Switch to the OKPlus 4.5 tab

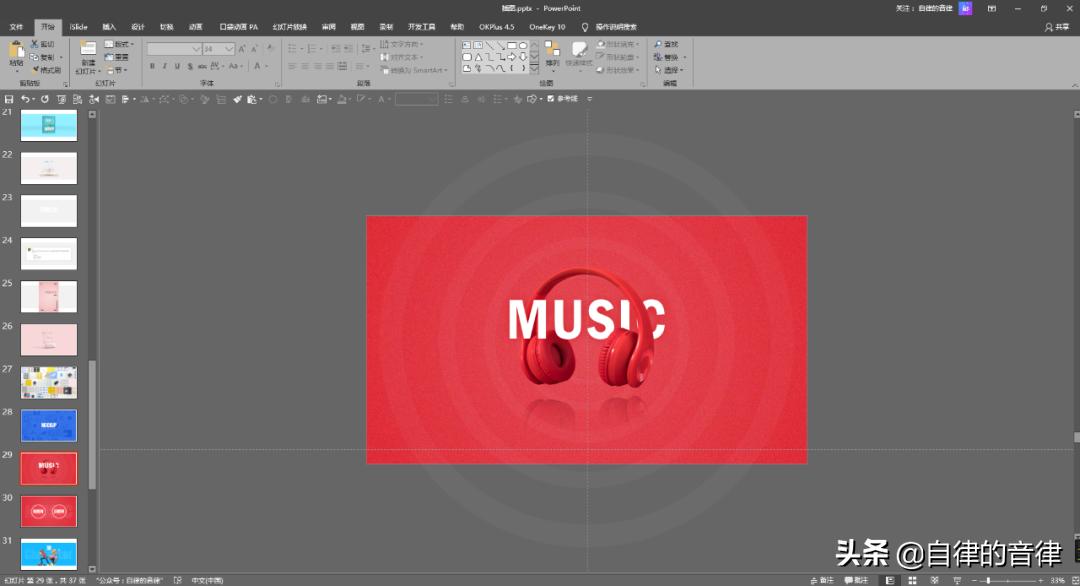496,27
